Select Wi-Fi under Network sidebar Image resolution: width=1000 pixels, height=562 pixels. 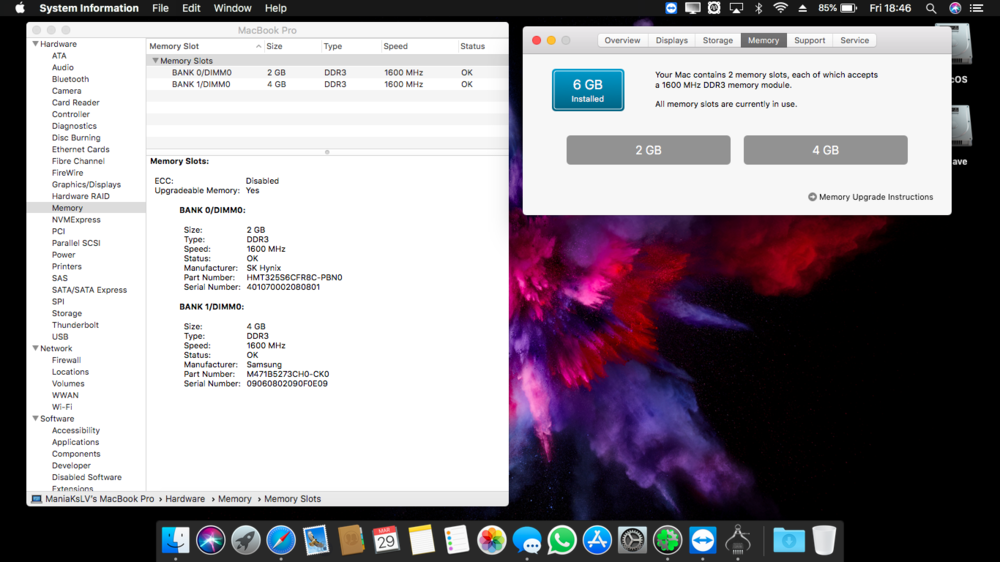pos(62,407)
